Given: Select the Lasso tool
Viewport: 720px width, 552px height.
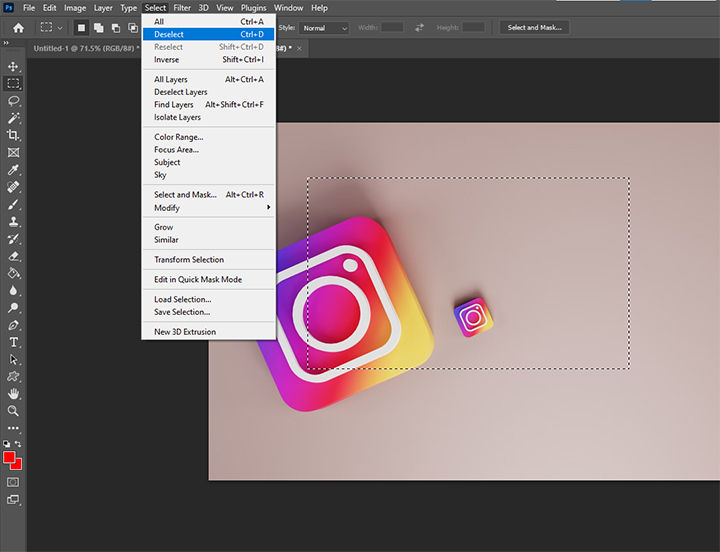Looking at the screenshot, I should click(x=13, y=101).
